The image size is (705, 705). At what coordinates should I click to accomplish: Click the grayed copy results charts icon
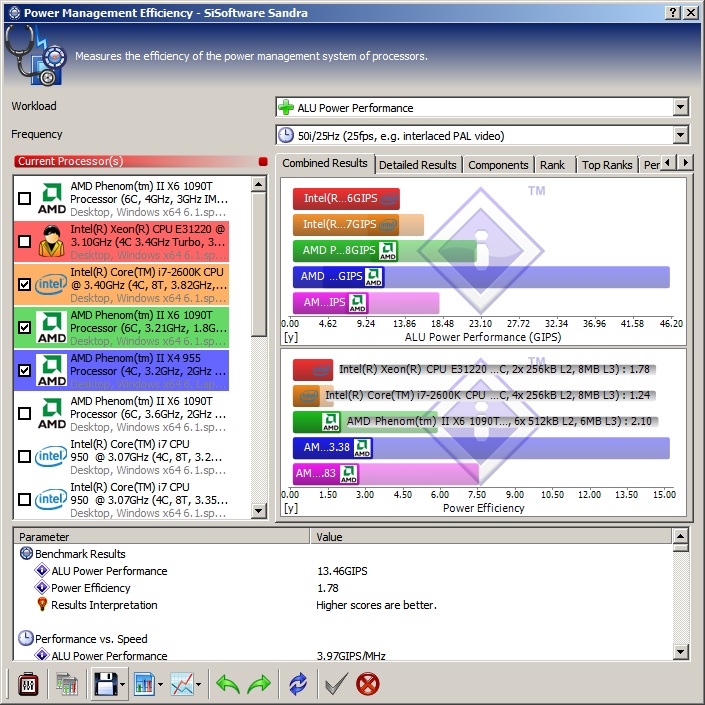click(x=67, y=684)
